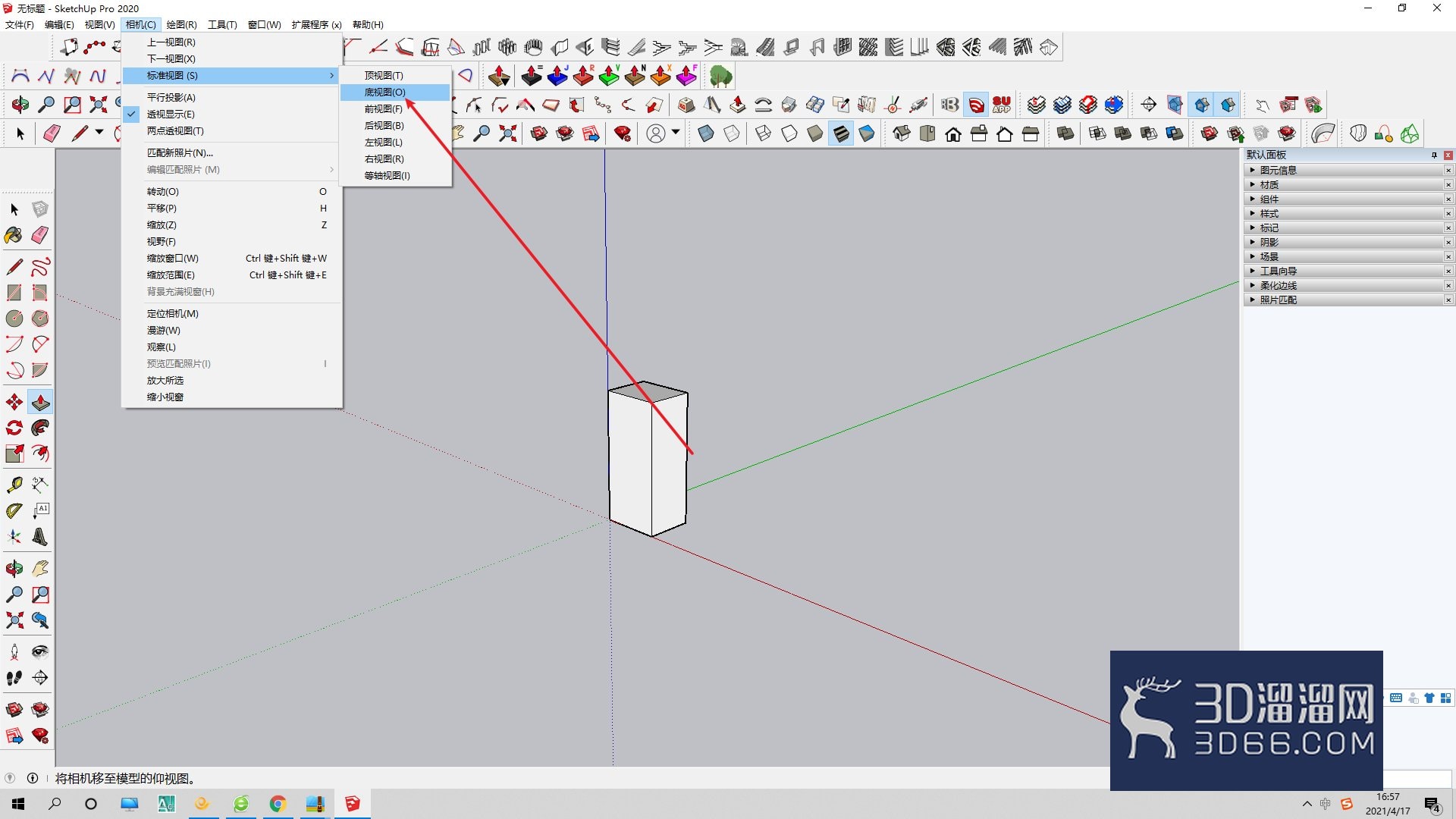Click the house-shaped front view icon
The height and width of the screenshot is (819, 1456).
point(953,134)
